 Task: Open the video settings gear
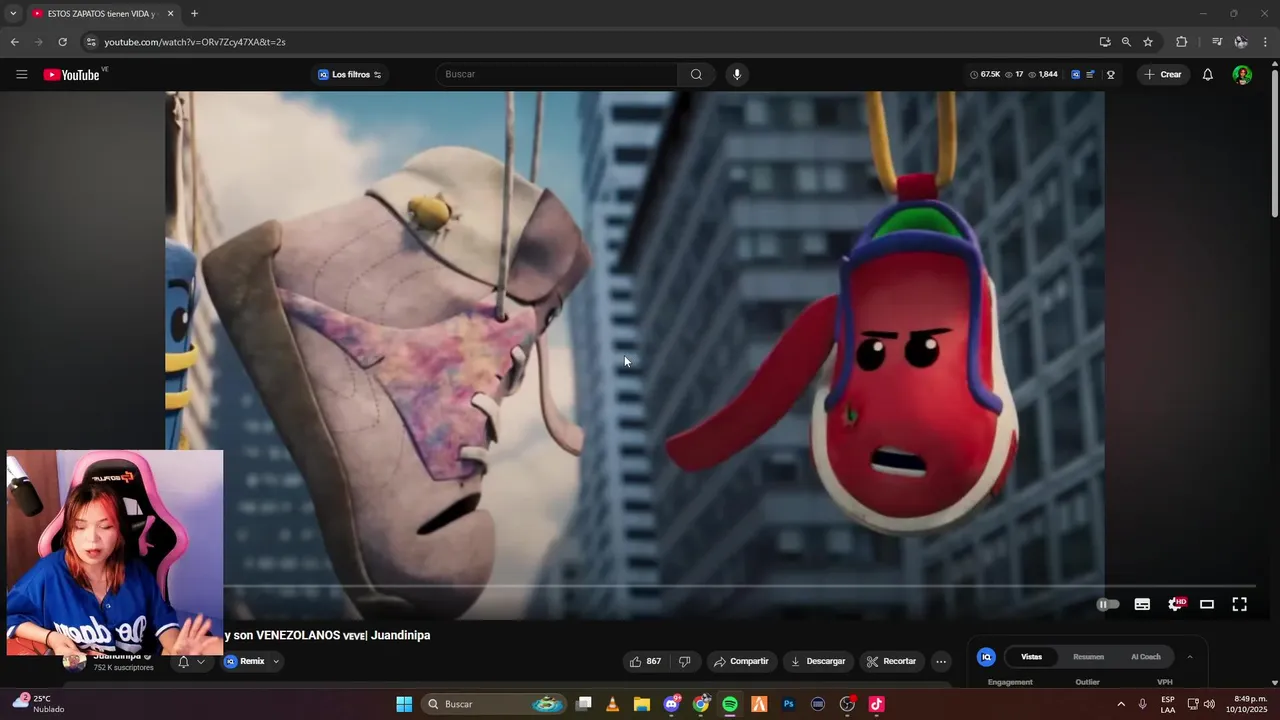(x=1175, y=604)
